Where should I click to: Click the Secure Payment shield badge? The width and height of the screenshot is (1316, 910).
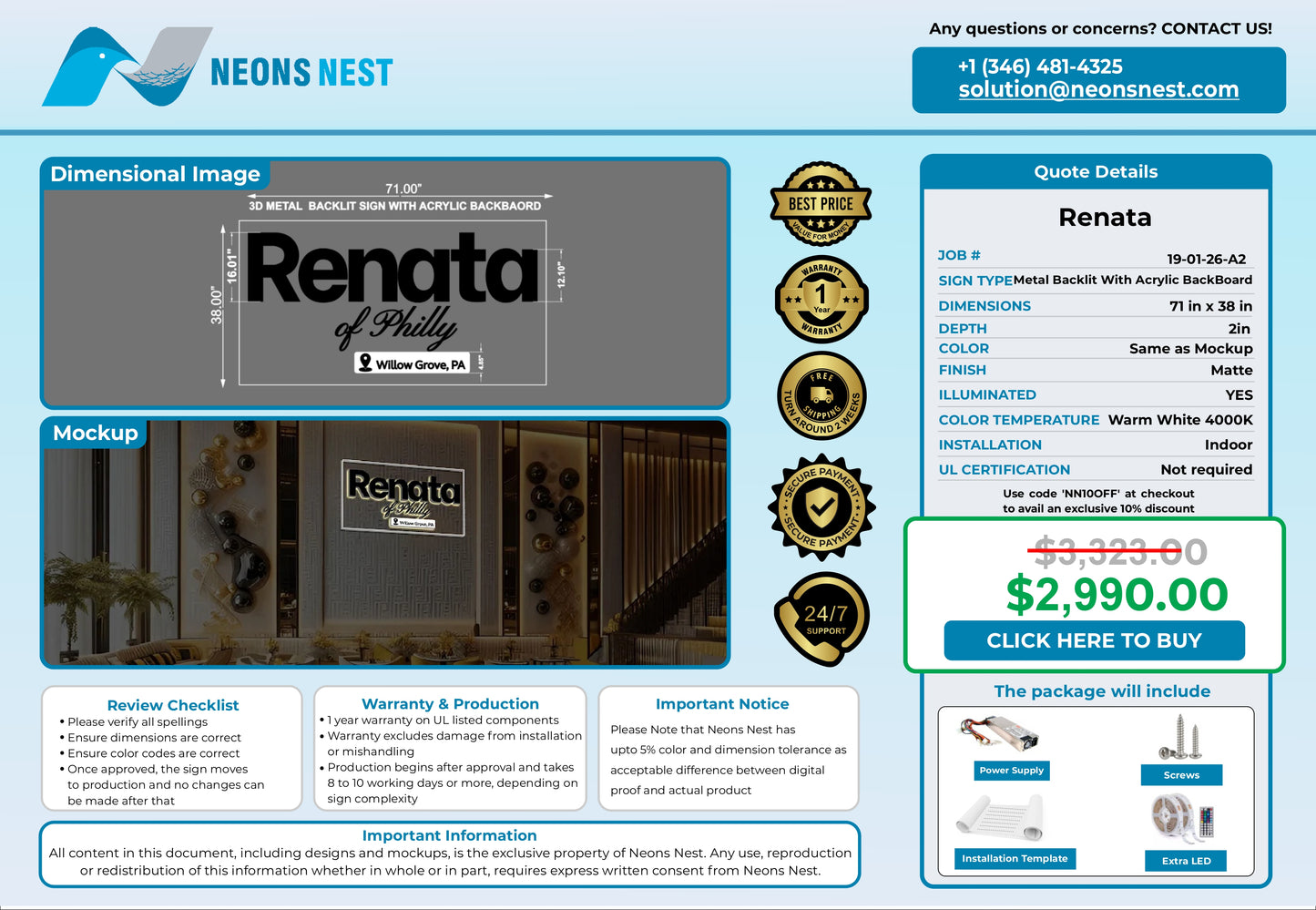(821, 506)
